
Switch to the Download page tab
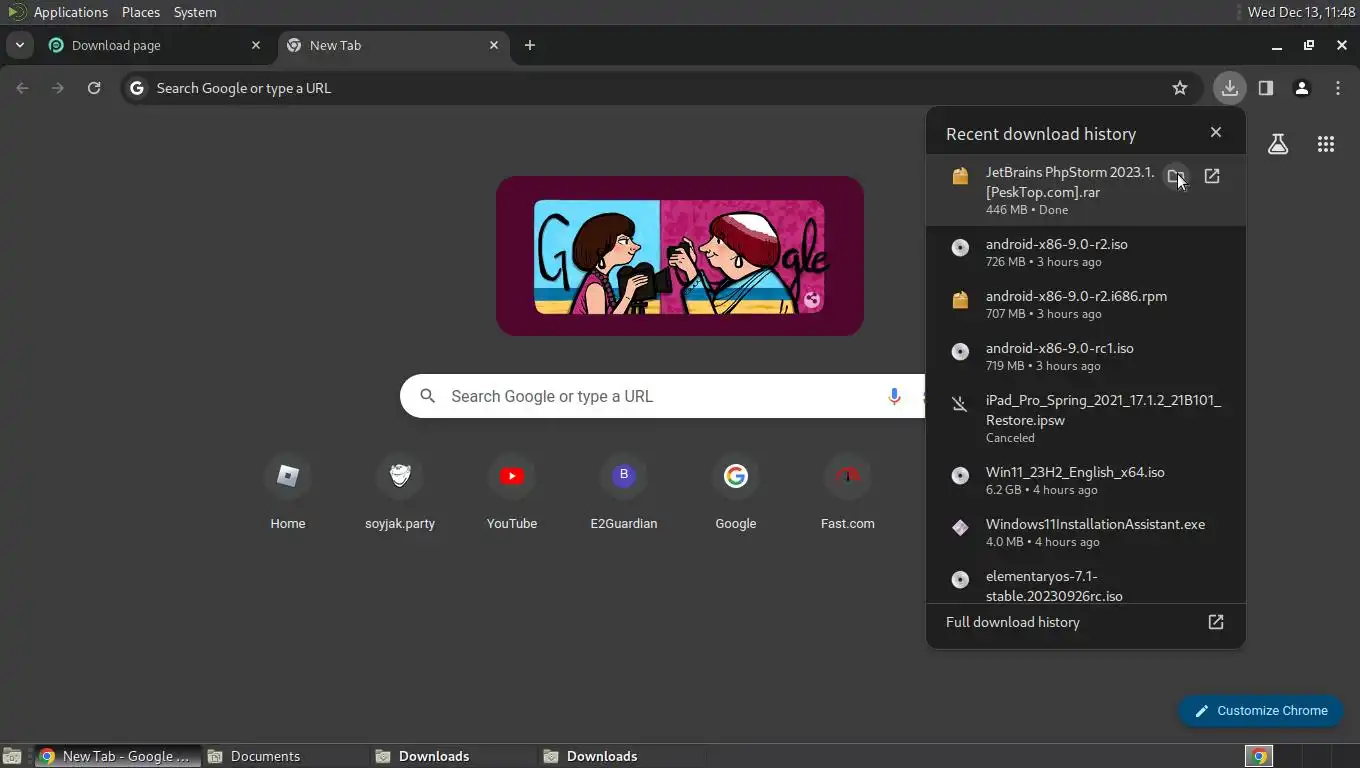pos(154,45)
